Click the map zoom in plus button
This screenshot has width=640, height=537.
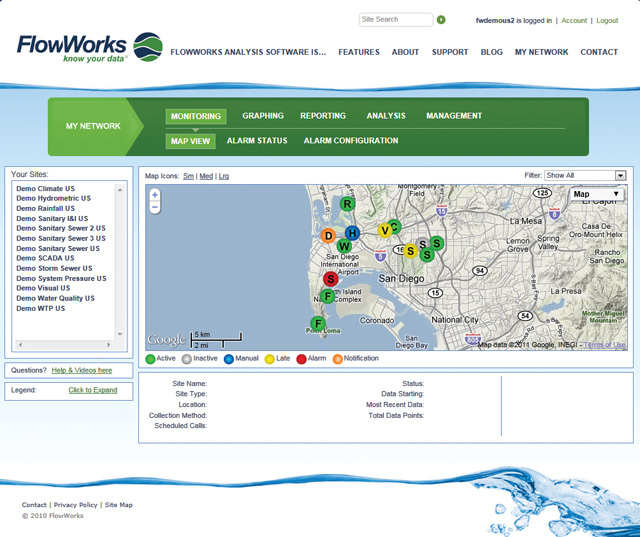[x=155, y=195]
